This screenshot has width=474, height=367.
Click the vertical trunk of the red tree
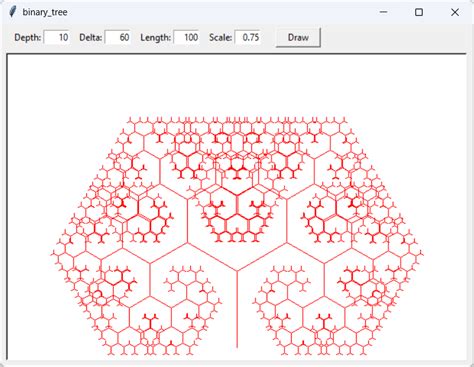[x=237, y=309]
